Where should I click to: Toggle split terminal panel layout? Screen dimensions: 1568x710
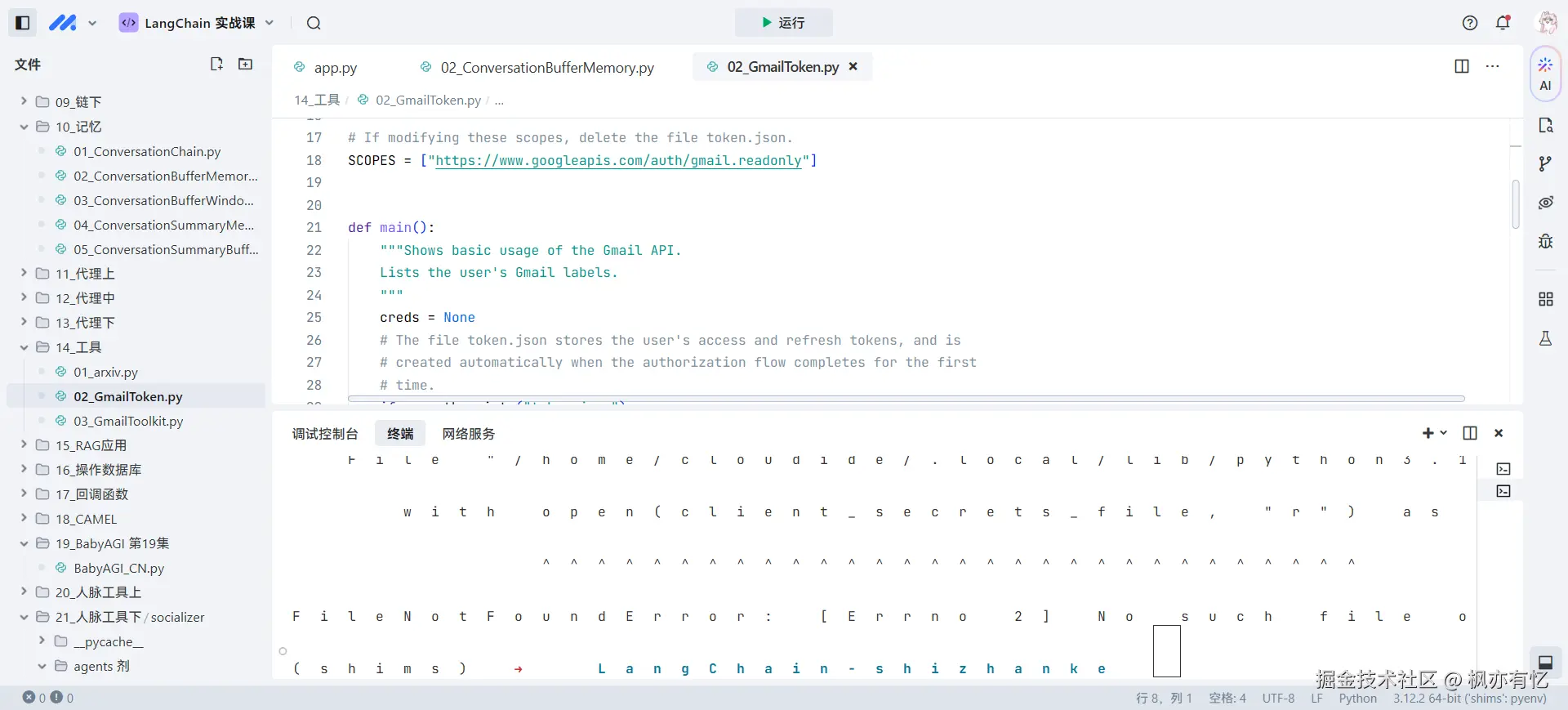(x=1470, y=433)
